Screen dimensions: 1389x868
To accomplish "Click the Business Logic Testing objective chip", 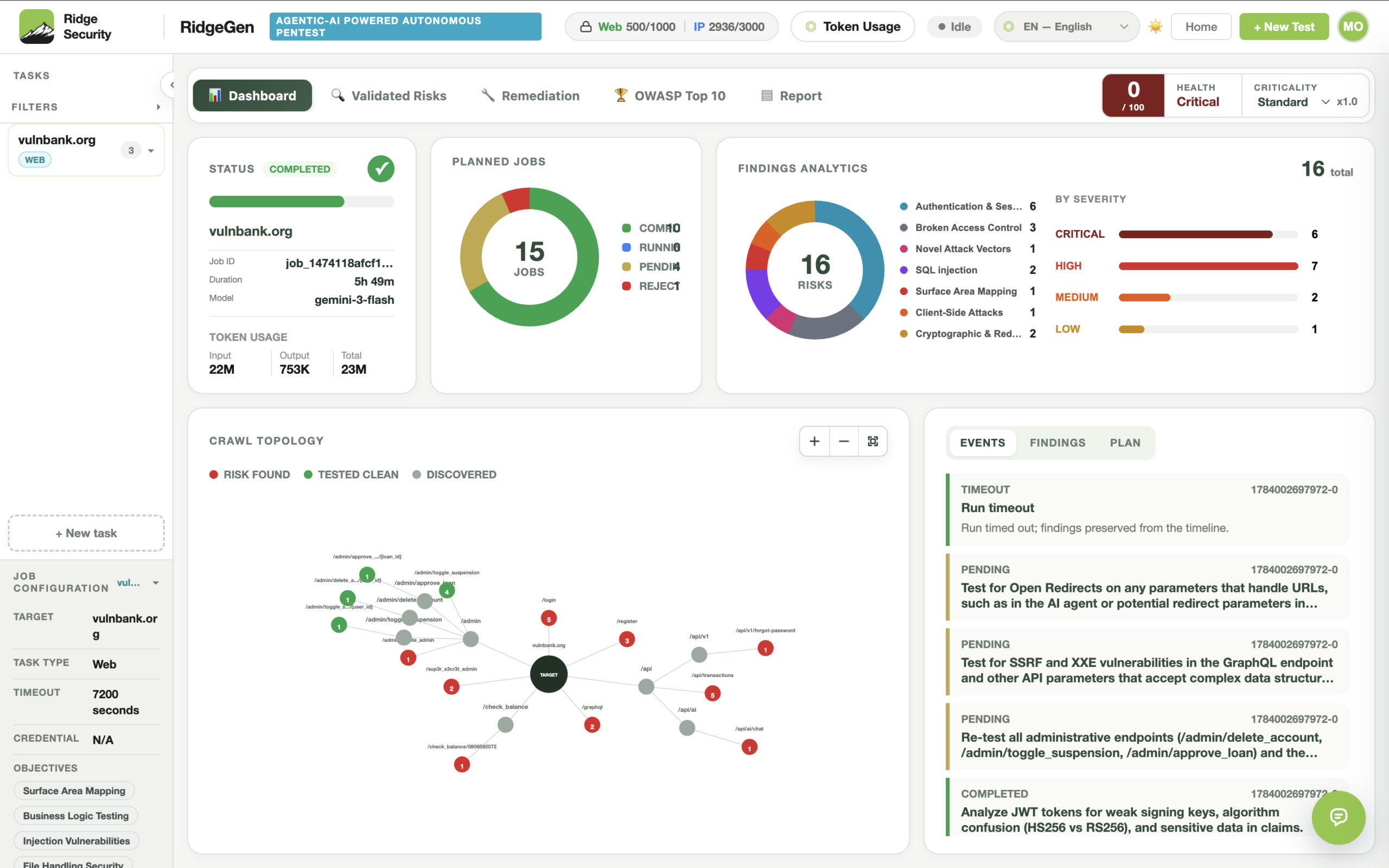I will tap(76, 816).
